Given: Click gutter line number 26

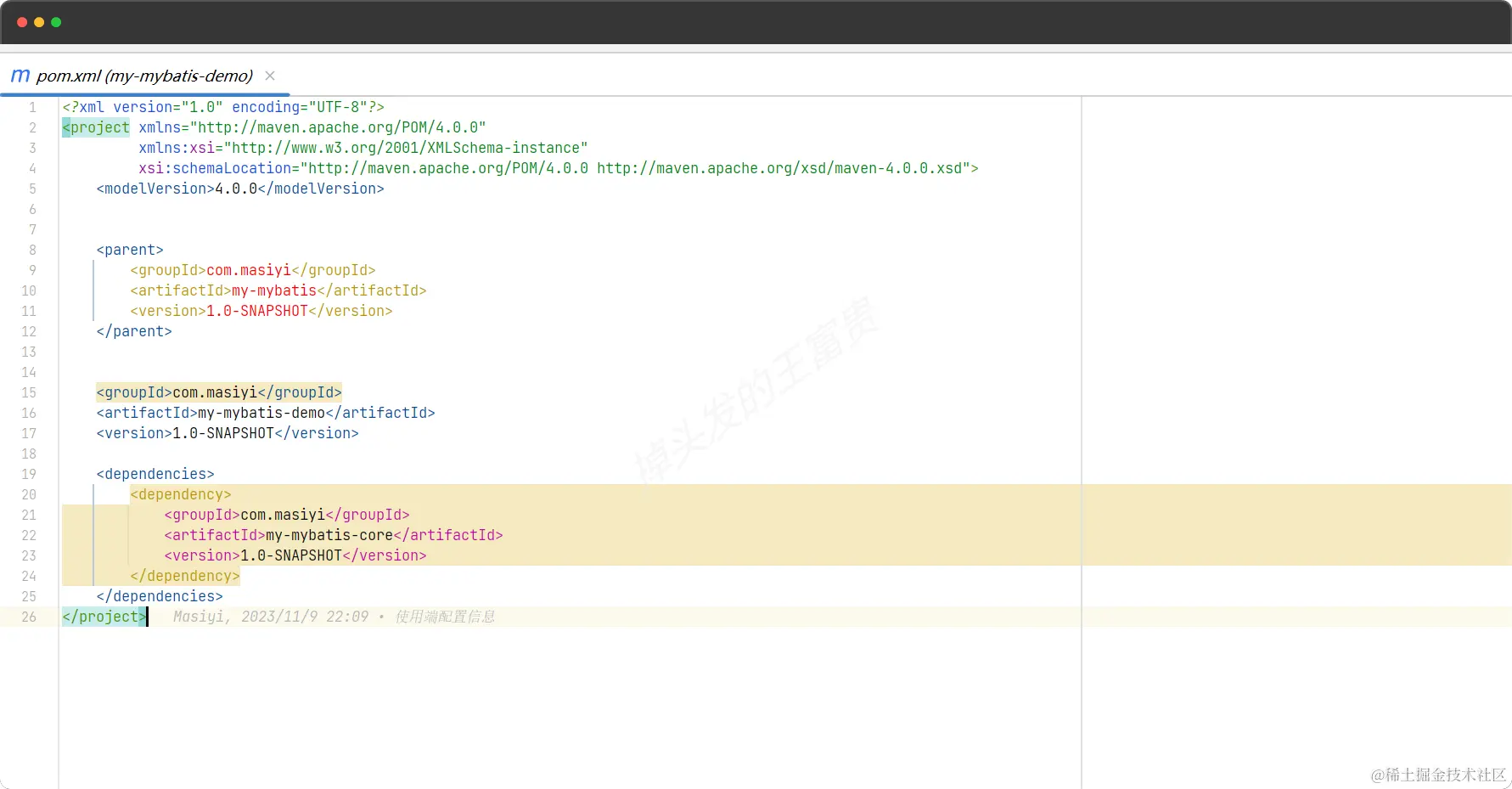Looking at the screenshot, I should pos(29,617).
